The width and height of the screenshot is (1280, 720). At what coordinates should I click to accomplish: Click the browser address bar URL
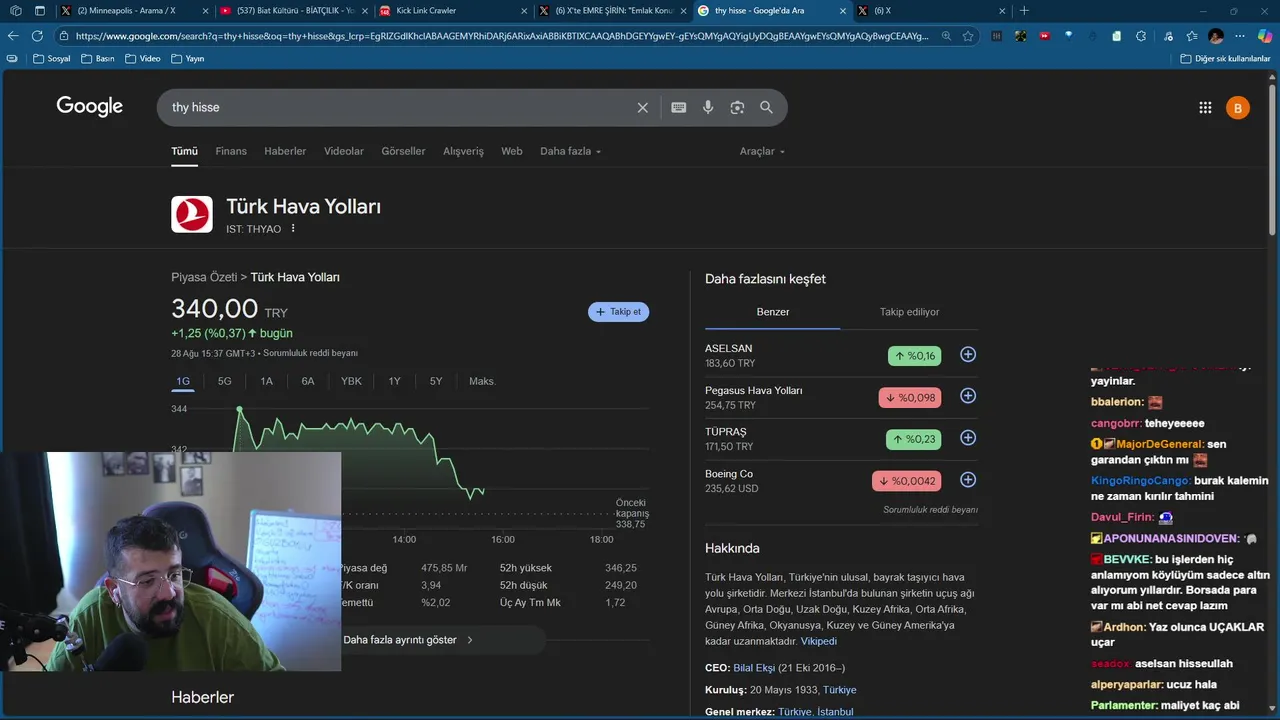[x=500, y=36]
